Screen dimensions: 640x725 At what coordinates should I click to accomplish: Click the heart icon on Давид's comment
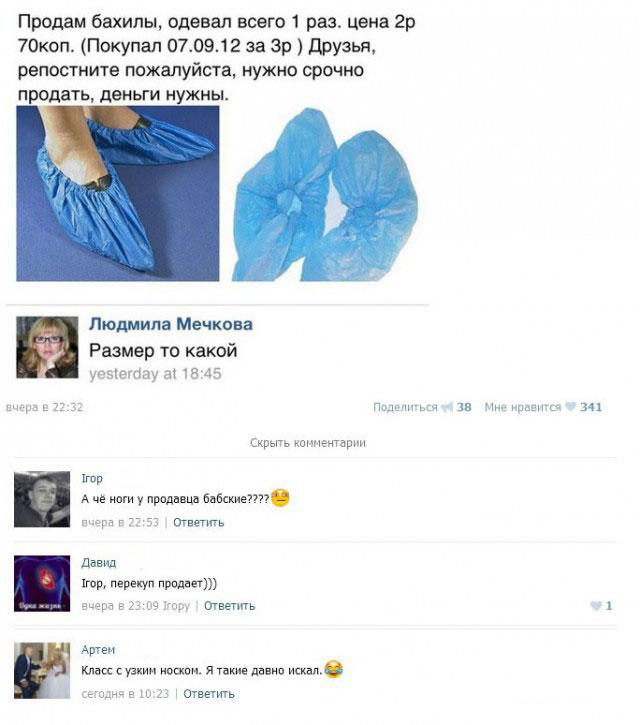coord(596,606)
